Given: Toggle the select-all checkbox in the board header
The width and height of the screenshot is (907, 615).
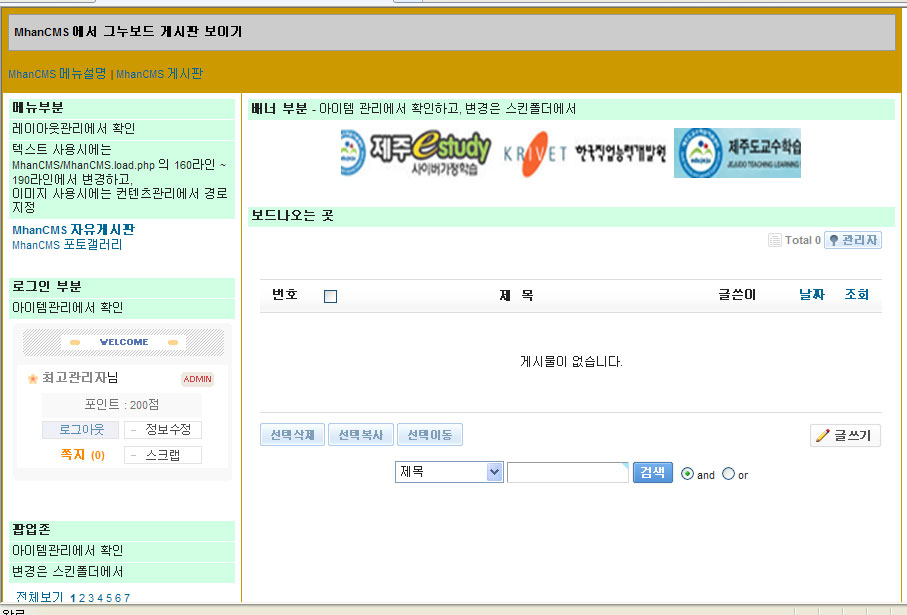Looking at the screenshot, I should (x=331, y=296).
